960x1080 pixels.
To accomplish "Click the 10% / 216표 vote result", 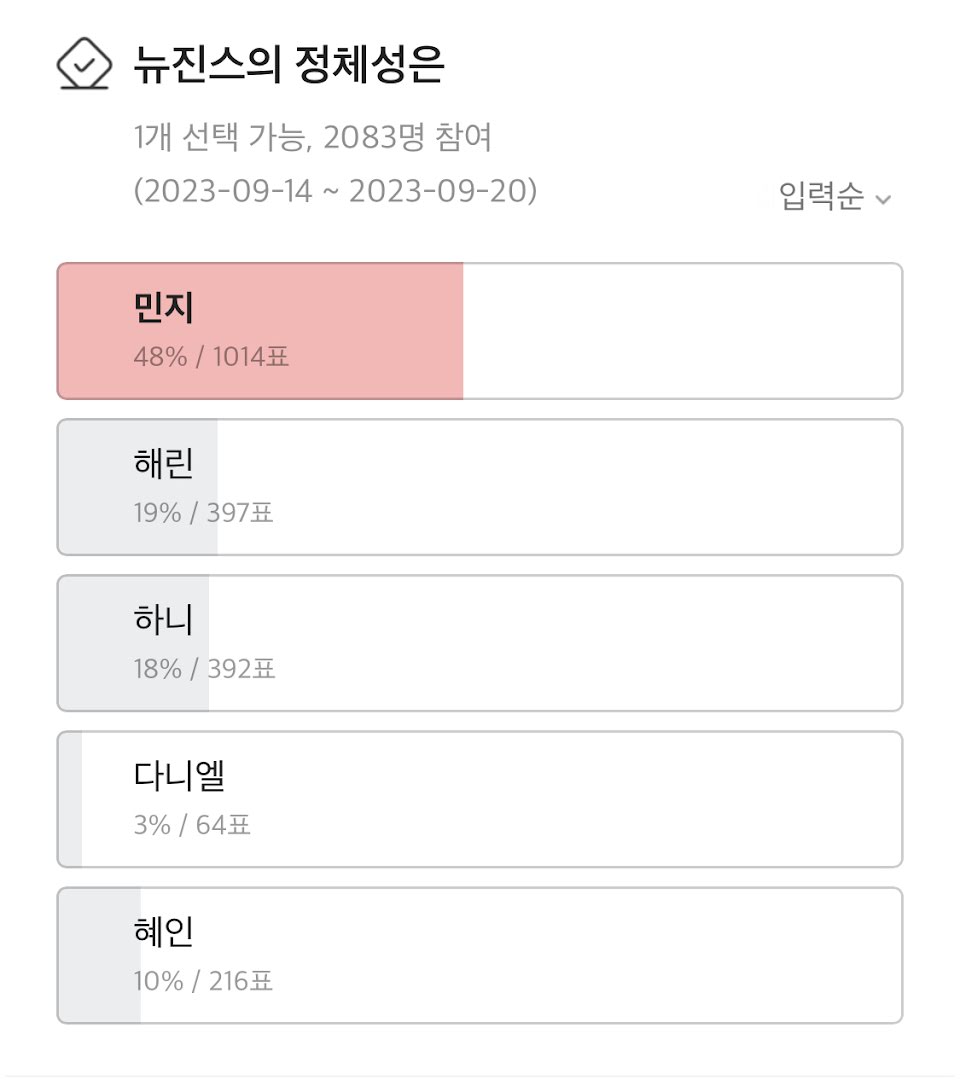I will tap(203, 981).
